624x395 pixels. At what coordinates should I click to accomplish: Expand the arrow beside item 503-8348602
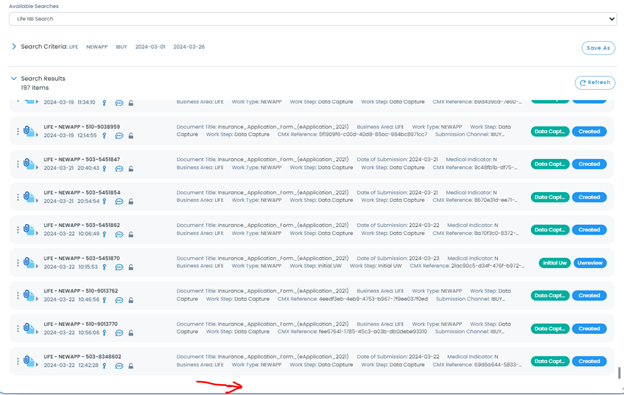click(37, 365)
